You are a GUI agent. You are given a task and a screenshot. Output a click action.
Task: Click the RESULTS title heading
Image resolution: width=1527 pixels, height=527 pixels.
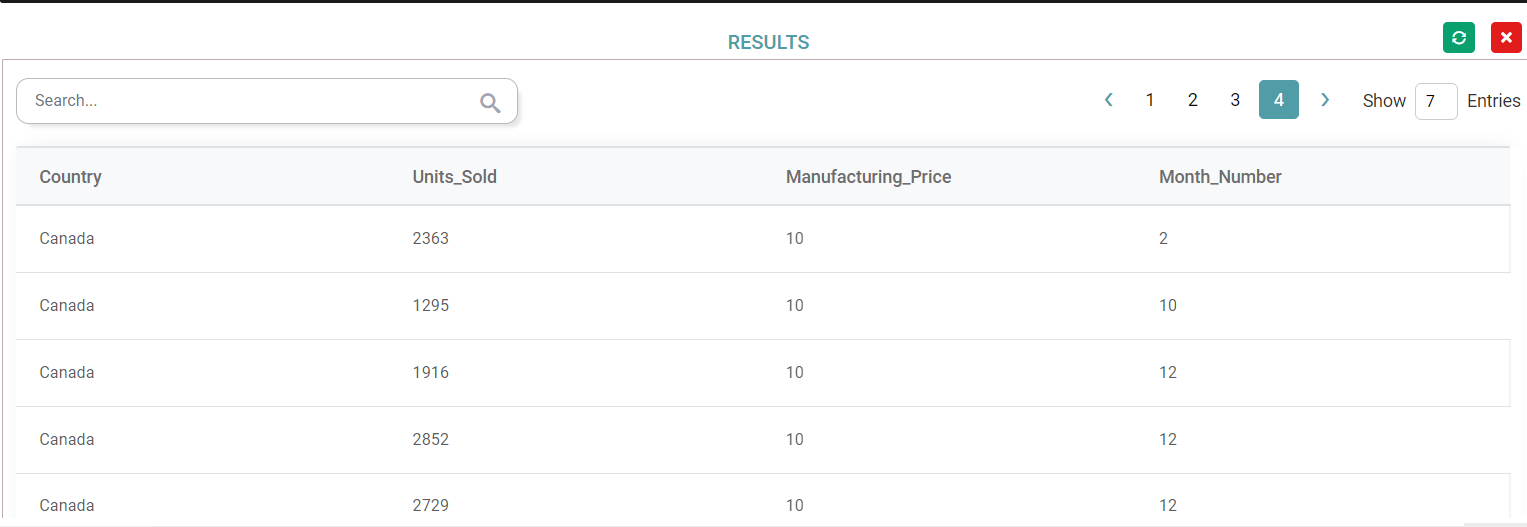tap(768, 43)
